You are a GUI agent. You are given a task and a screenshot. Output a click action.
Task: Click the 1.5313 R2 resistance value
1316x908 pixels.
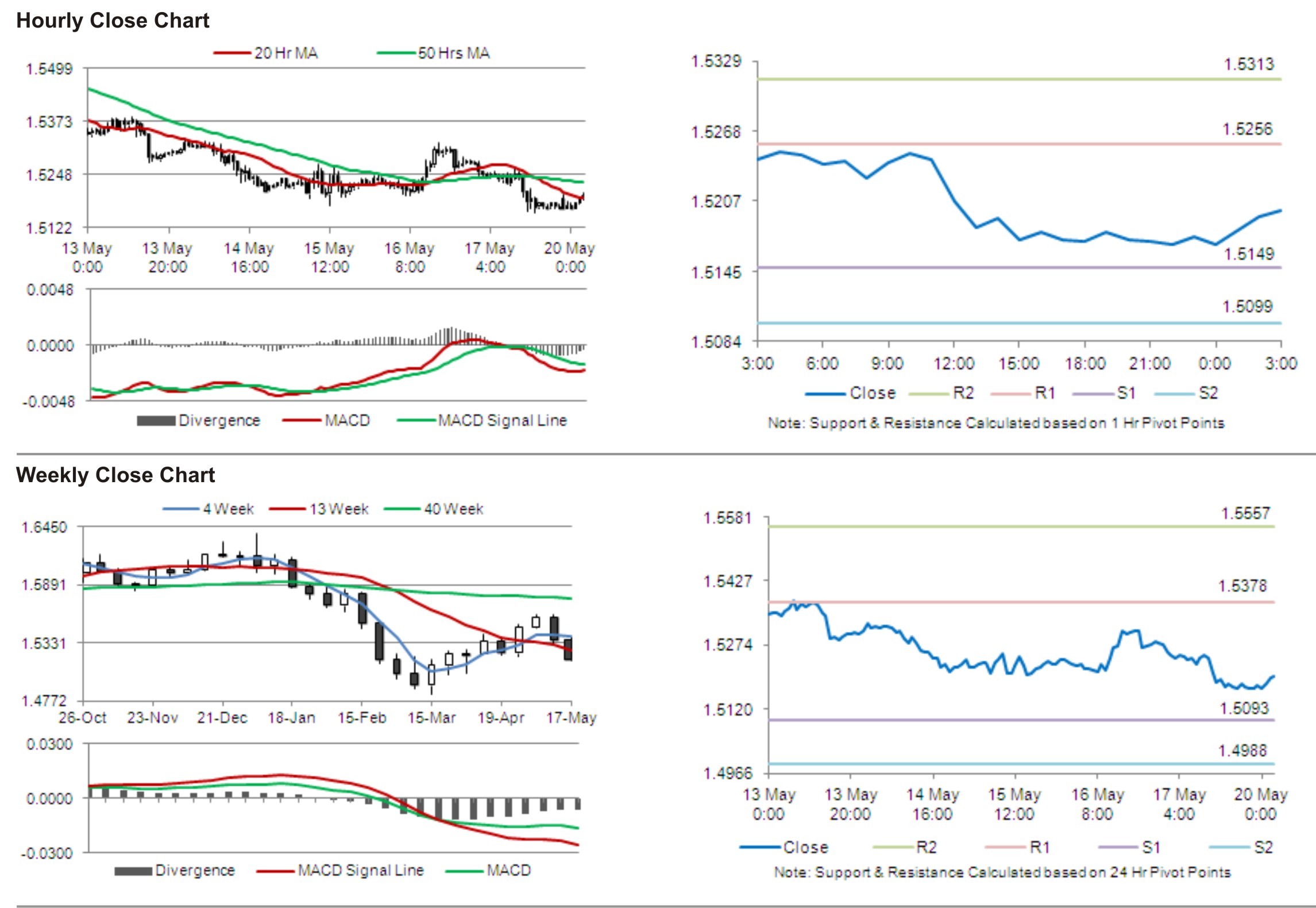click(x=1249, y=64)
